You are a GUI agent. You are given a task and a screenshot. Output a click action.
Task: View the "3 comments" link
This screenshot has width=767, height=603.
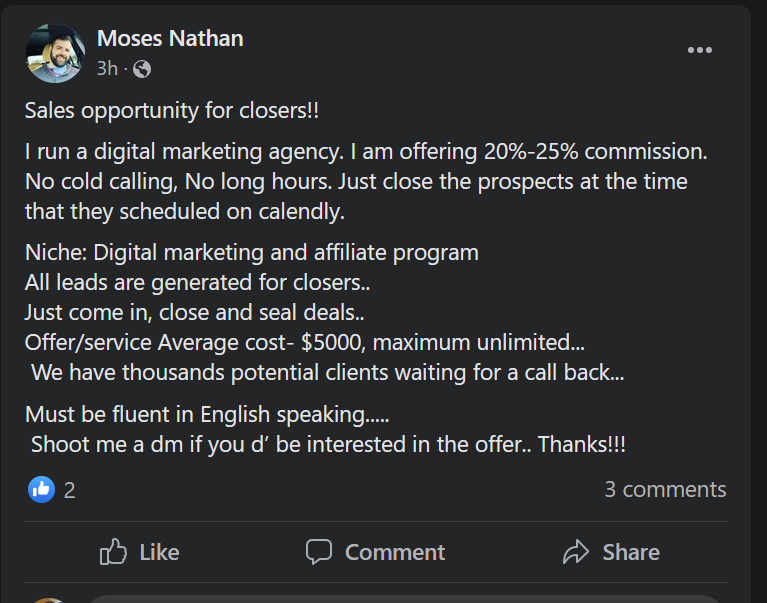[x=665, y=489]
